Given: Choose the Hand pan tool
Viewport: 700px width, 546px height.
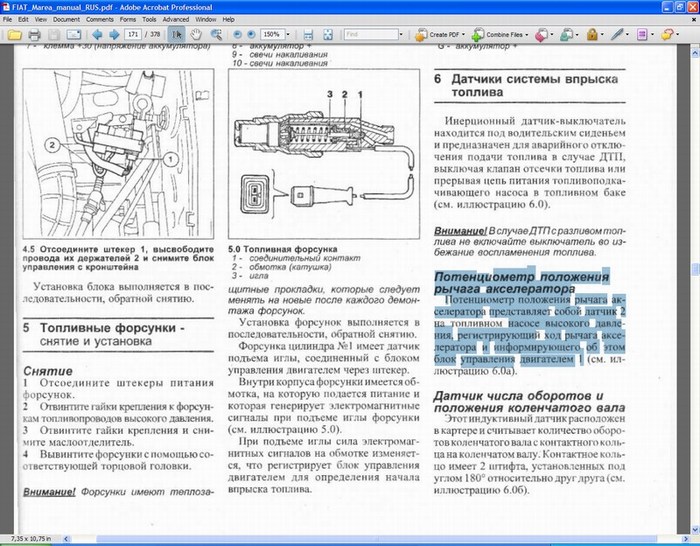Looking at the screenshot, I should point(198,34).
